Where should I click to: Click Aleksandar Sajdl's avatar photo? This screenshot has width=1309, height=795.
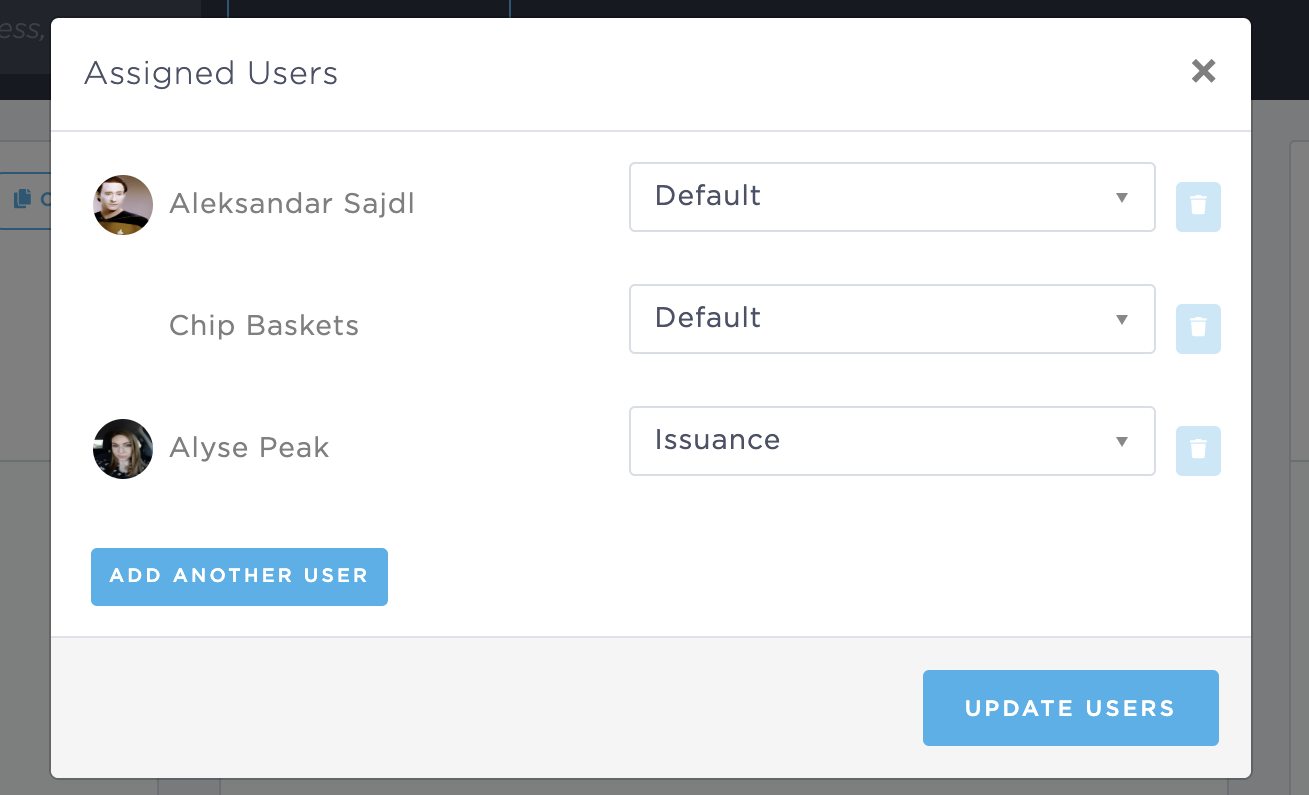(x=123, y=205)
